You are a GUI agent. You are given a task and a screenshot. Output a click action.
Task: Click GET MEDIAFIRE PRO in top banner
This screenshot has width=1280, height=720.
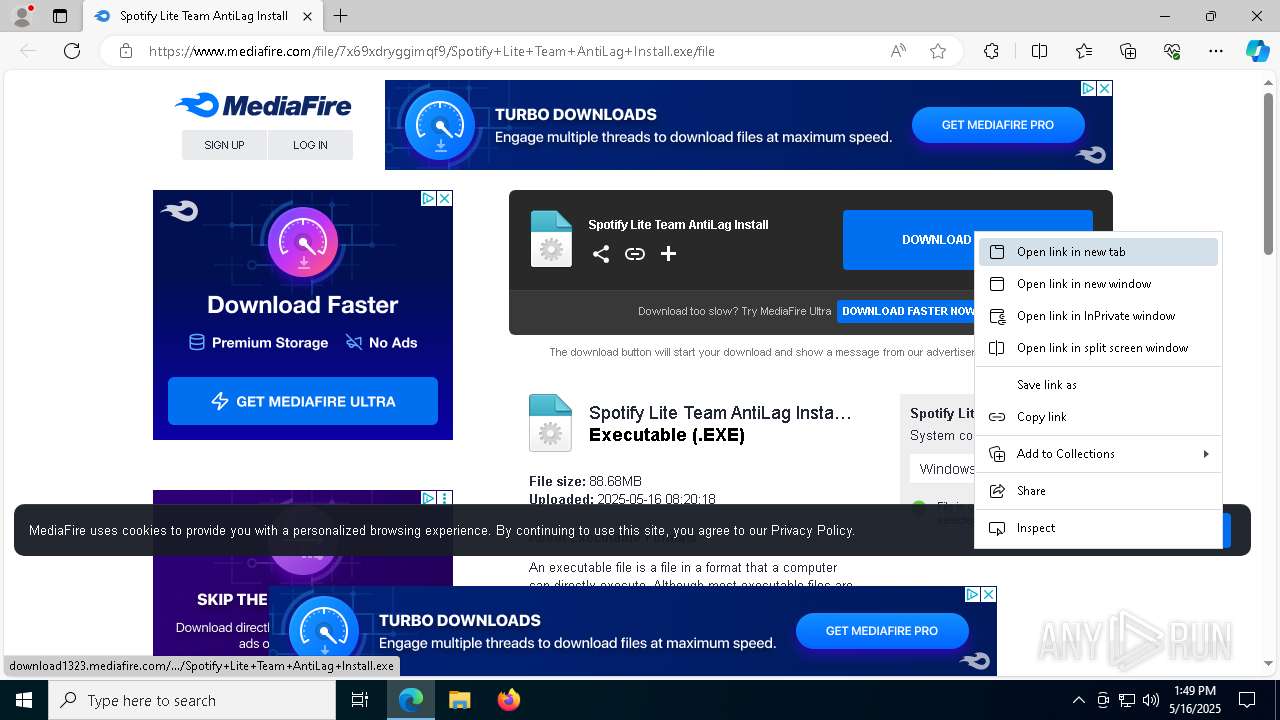[998, 125]
